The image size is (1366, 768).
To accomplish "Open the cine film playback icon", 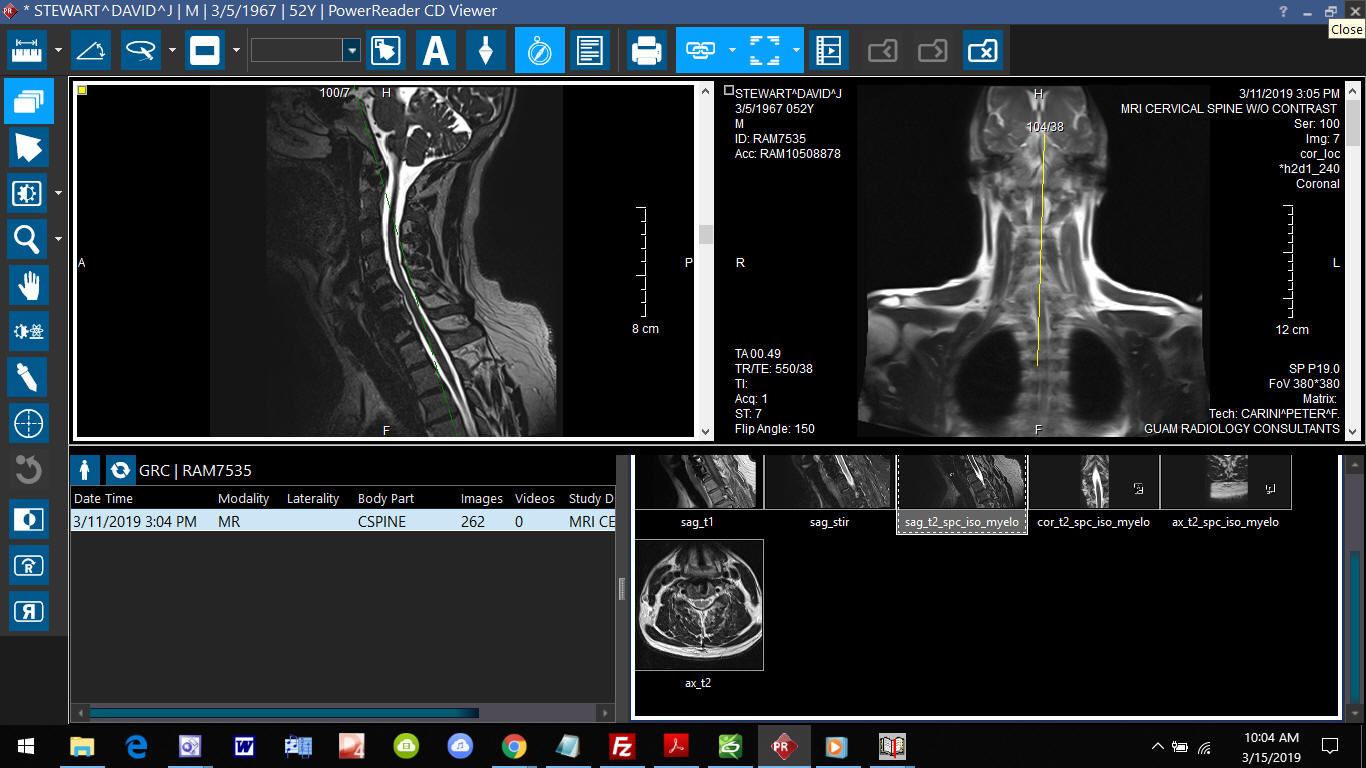I will tap(829, 50).
